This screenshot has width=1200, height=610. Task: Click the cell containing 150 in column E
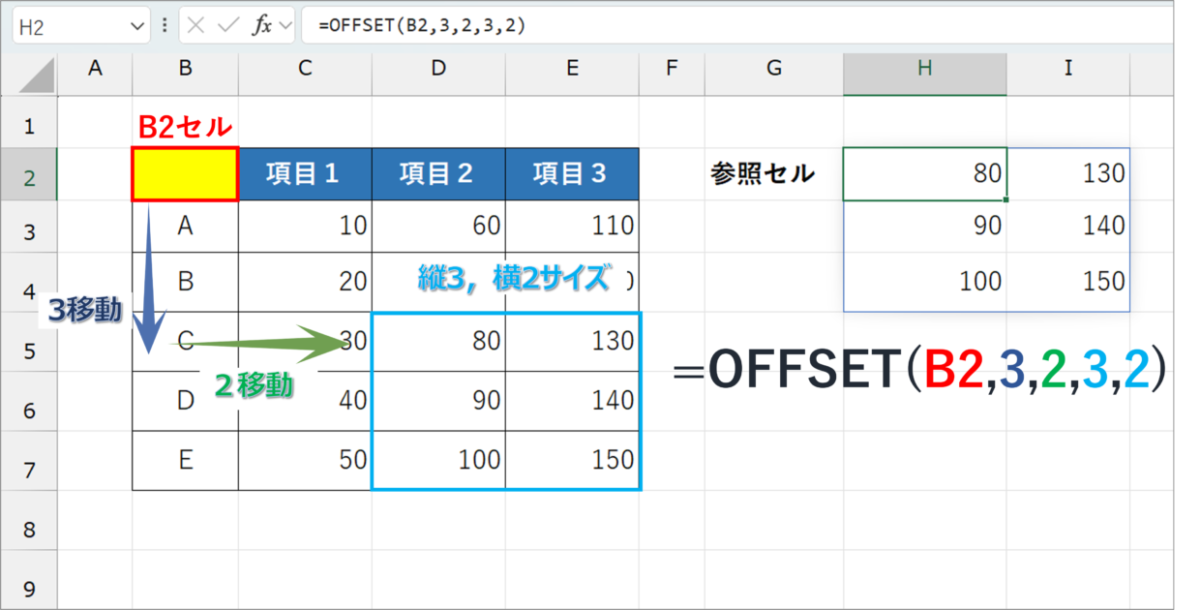pos(572,460)
